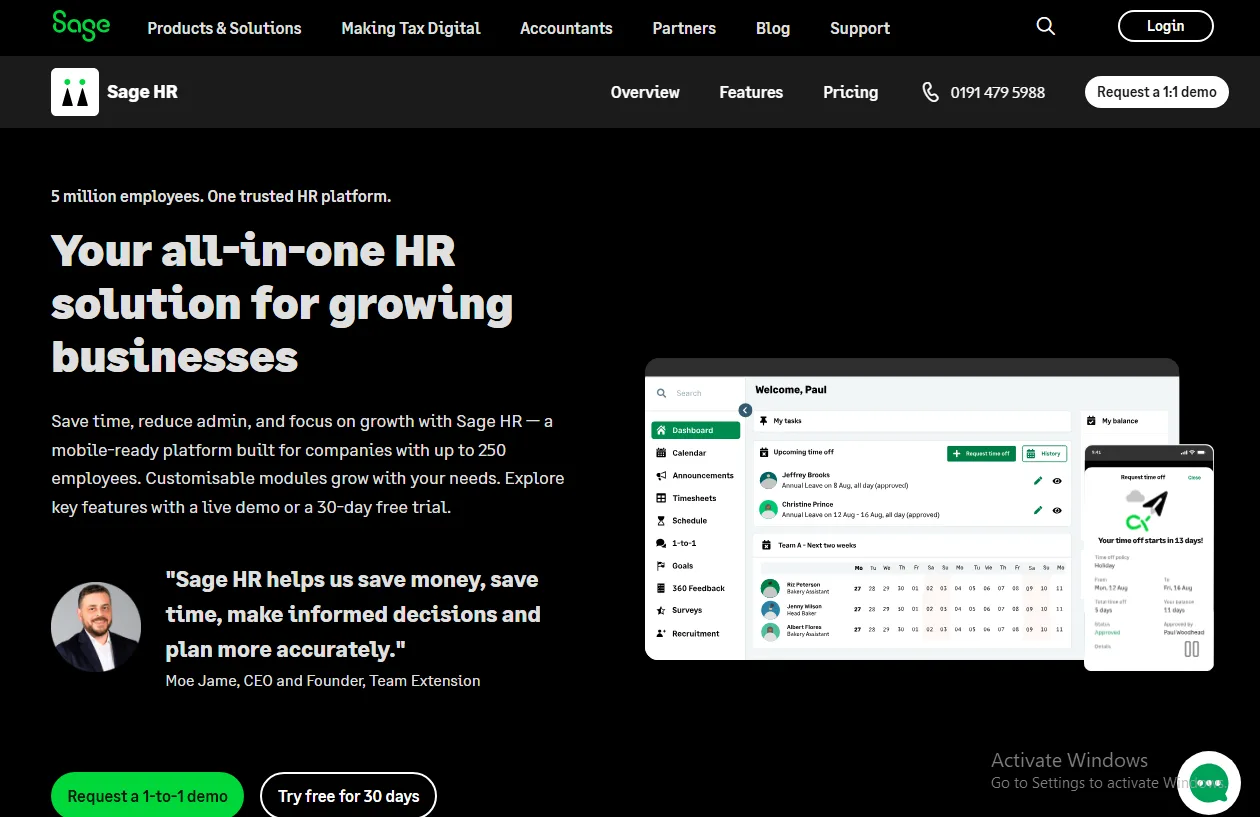Click the pause bars icon on phone mockup
Screen dimensions: 1260x817
[x=1192, y=649]
